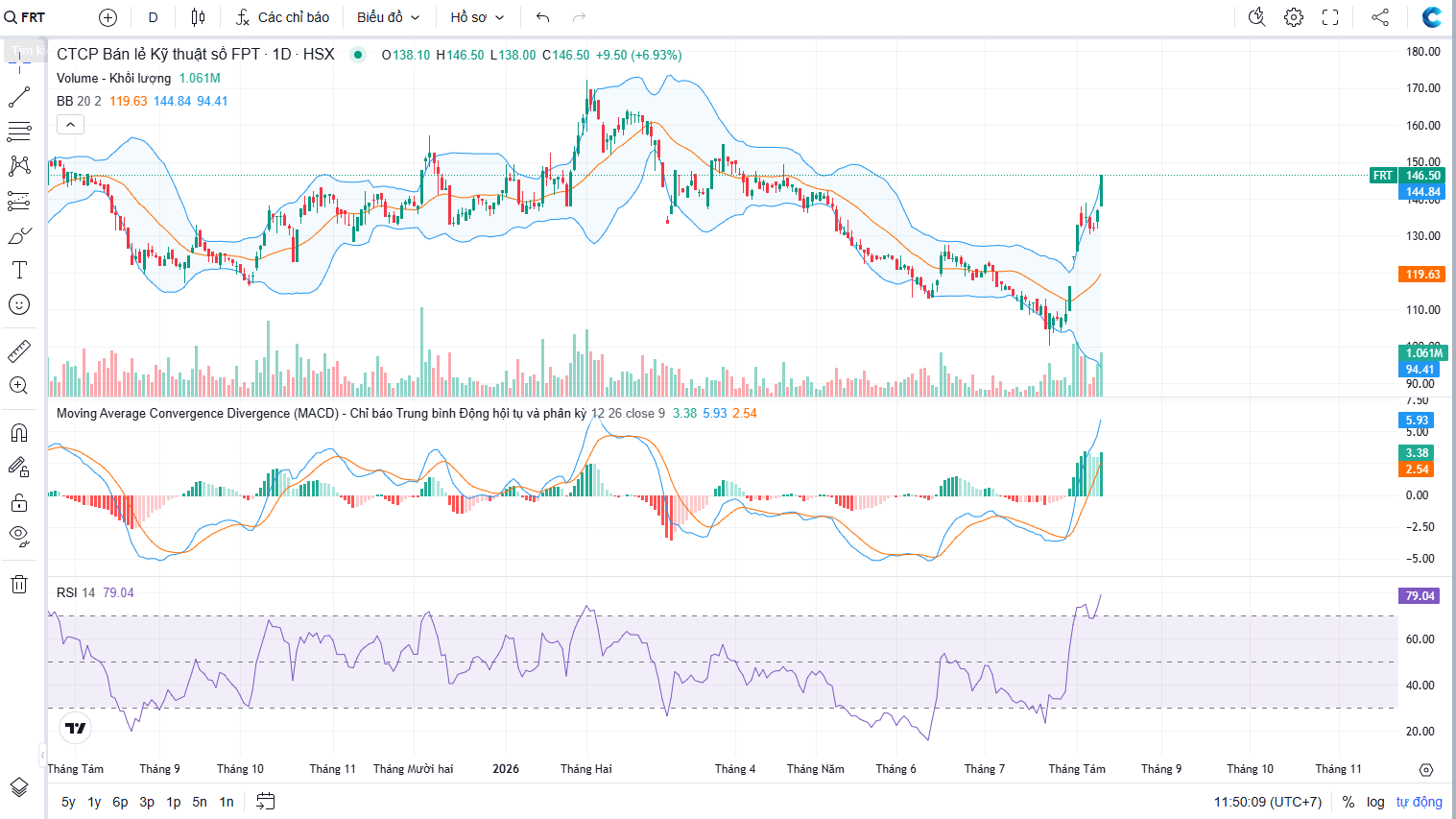Toggle the percent scale

(x=1349, y=802)
